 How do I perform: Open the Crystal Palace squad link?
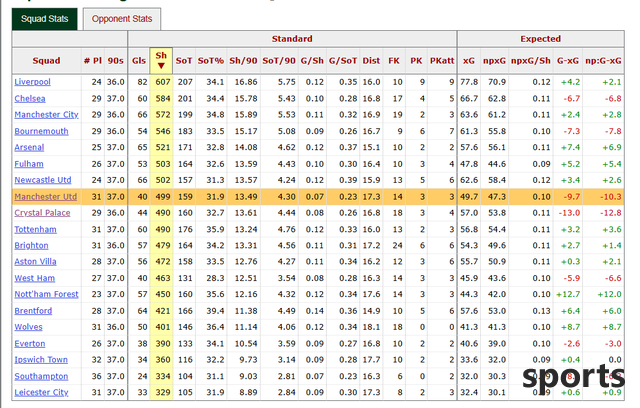tap(42, 213)
